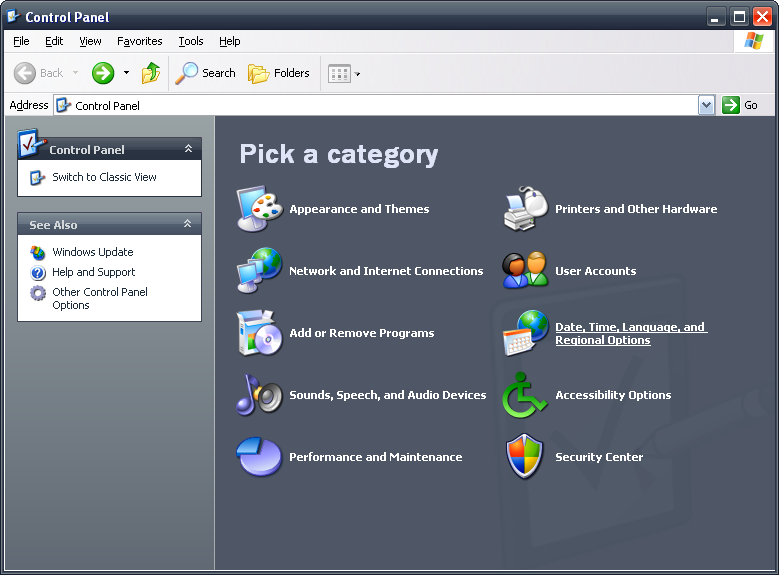Open the Windows Update link
Viewport: 779px width, 575px height.
pos(93,252)
